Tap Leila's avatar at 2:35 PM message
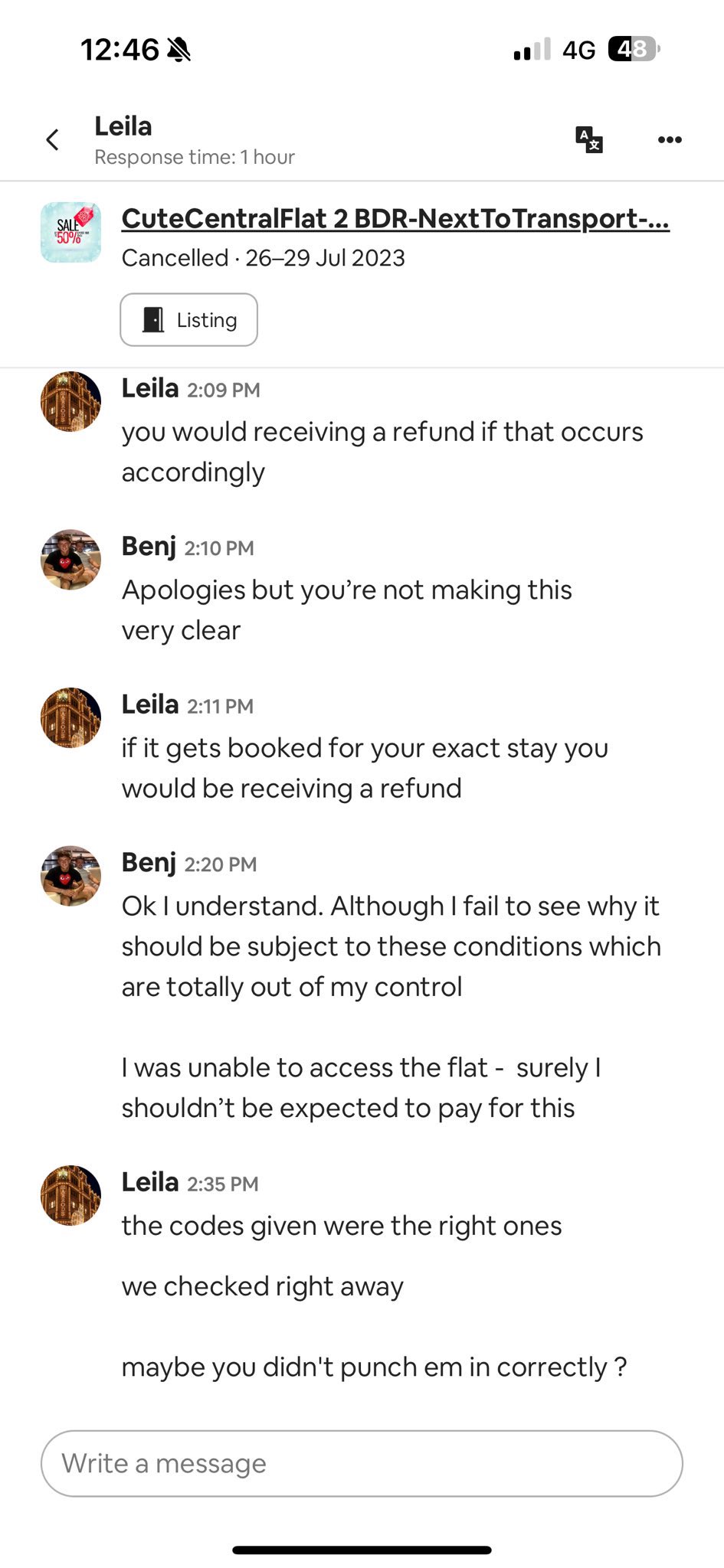The width and height of the screenshot is (724, 1568). (70, 1195)
